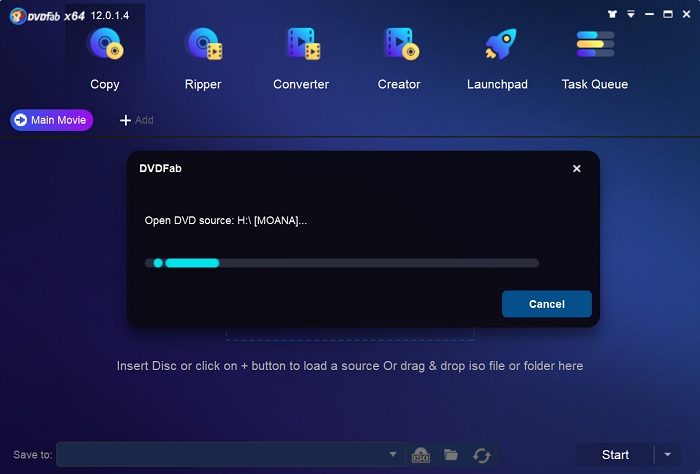Viewport: 700px width, 474px height.
Task: Open the Launchpad rocket icon
Action: 501,44
